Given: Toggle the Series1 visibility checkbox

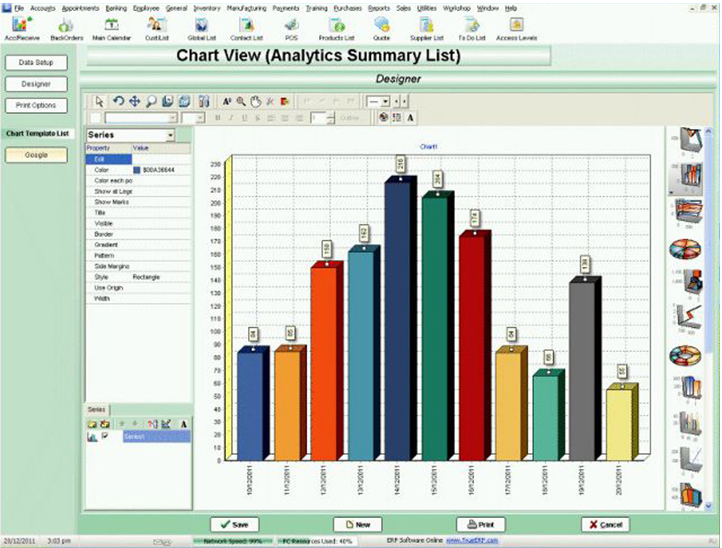Looking at the screenshot, I should [105, 436].
